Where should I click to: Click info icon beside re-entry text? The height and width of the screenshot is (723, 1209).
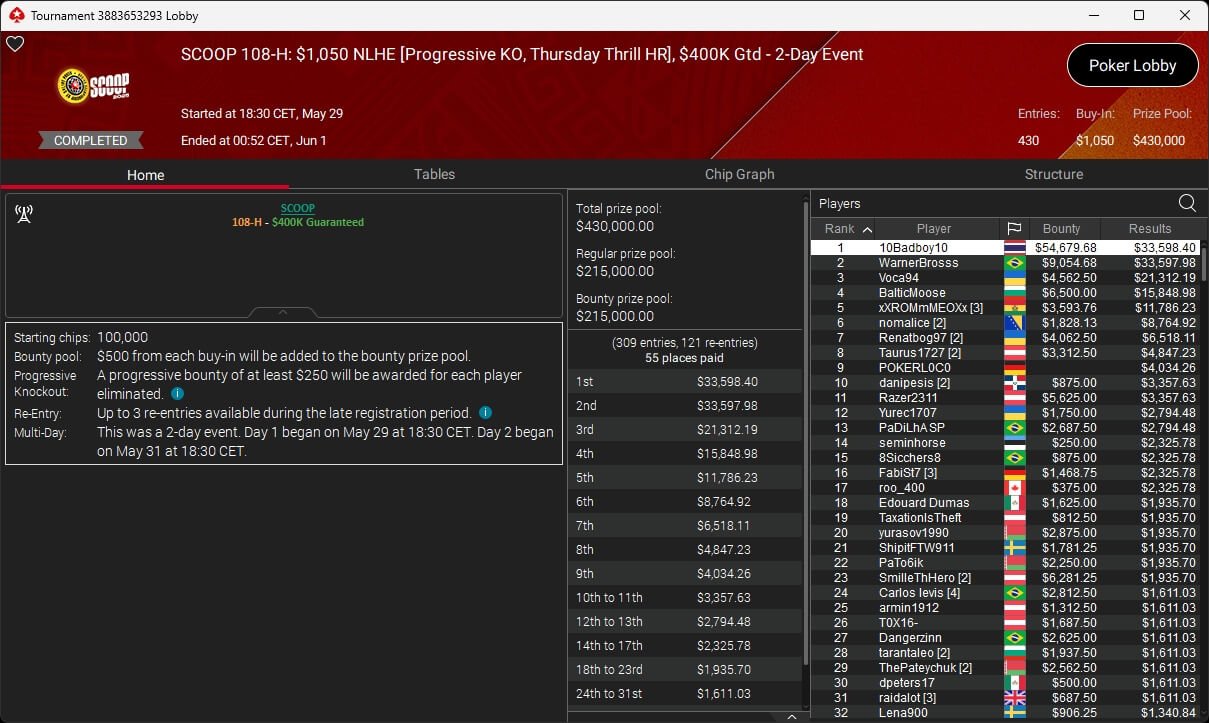485,413
